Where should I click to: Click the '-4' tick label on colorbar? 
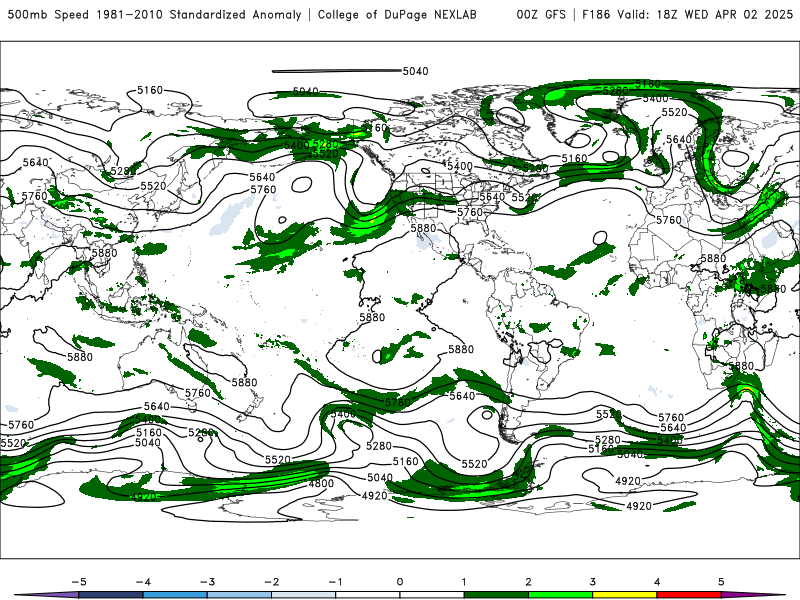coord(143,582)
